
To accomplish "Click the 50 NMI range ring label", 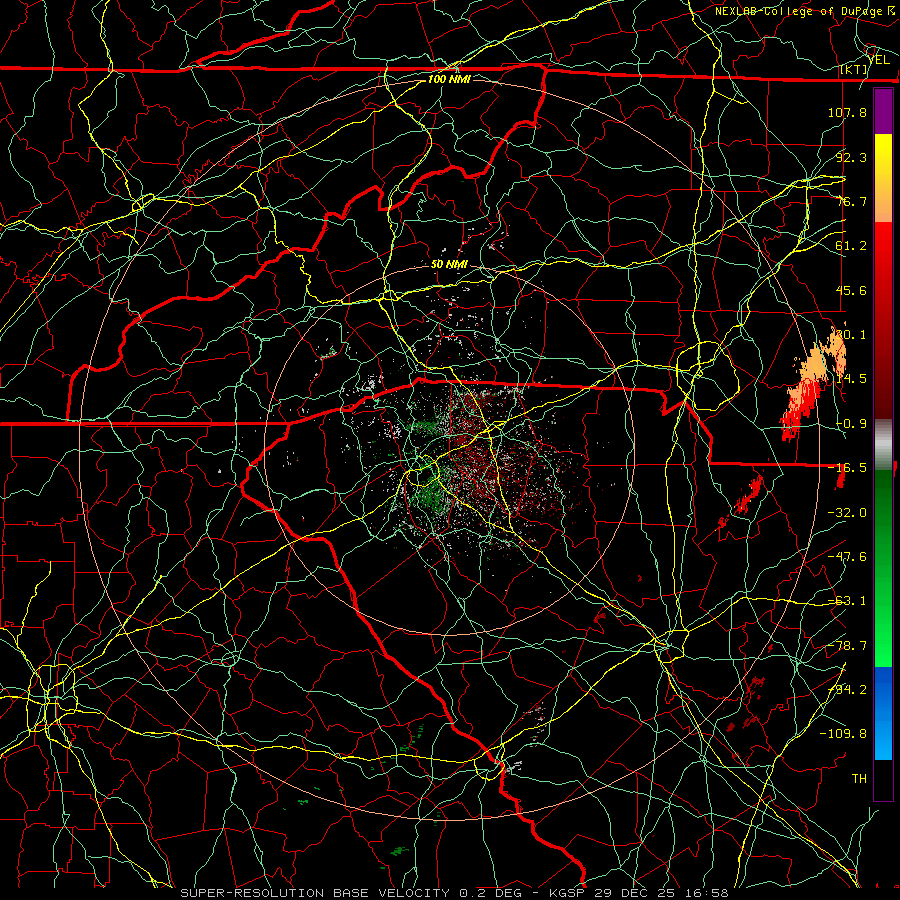I will pos(449,265).
